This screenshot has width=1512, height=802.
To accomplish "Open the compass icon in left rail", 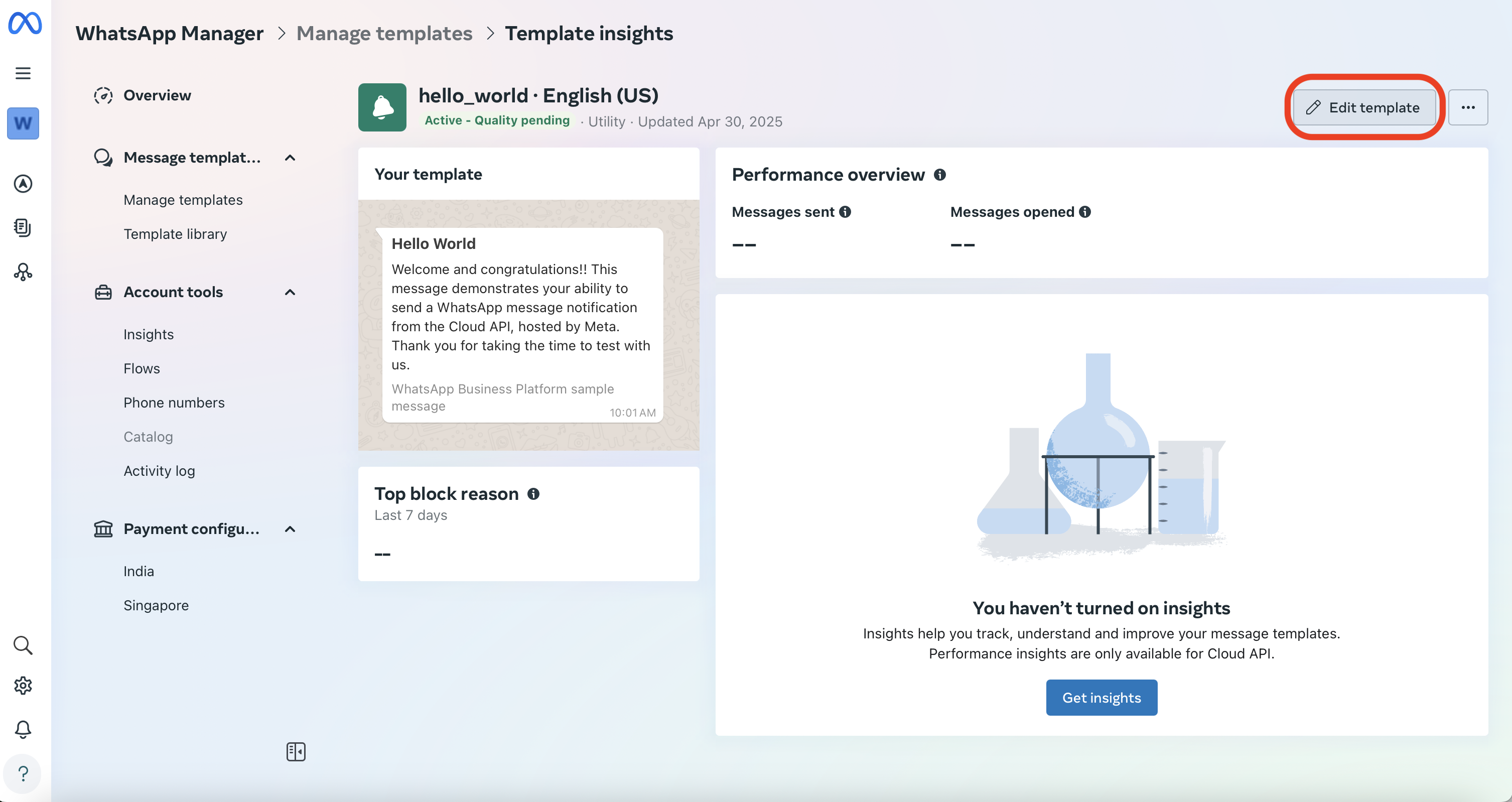I will pyautogui.click(x=23, y=184).
